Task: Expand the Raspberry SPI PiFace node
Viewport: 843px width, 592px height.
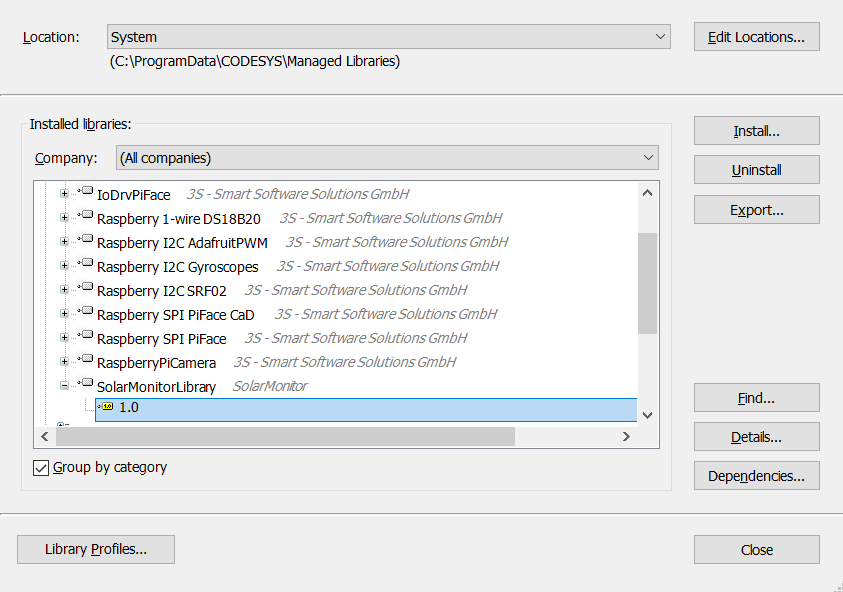Action: [64, 338]
